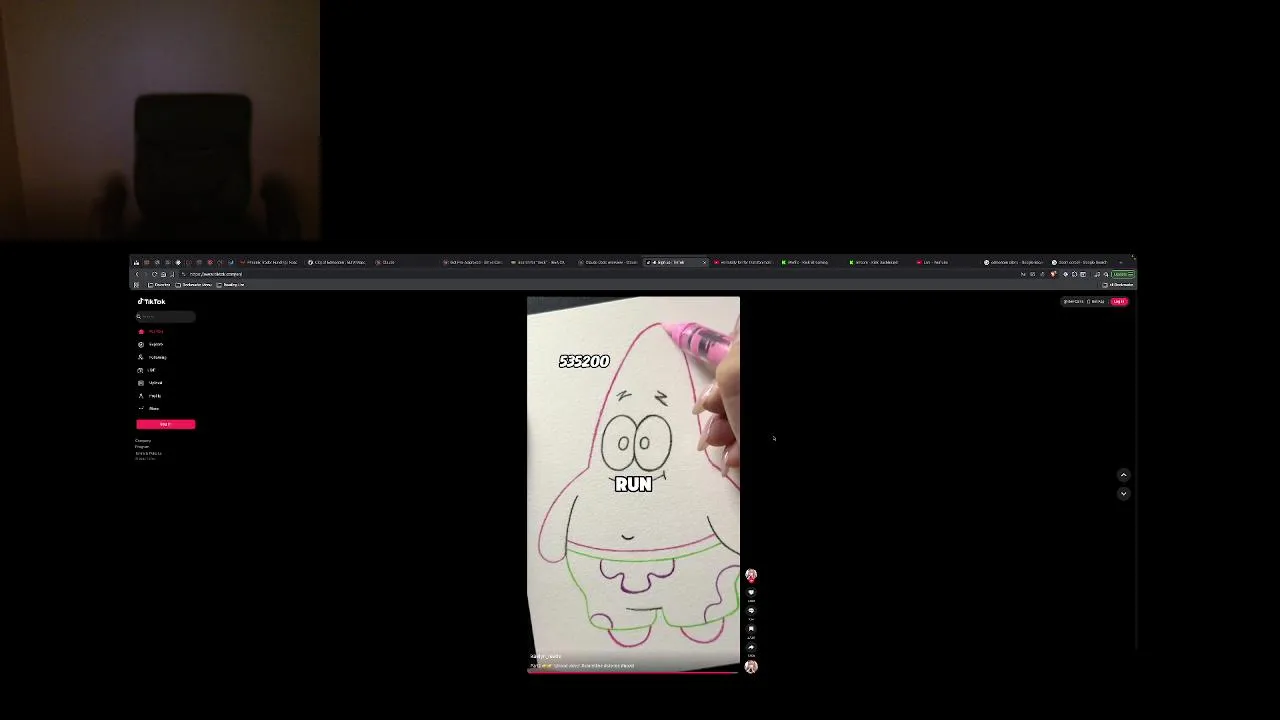Click the Get App button
The height and width of the screenshot is (720, 1280).
(1097, 301)
